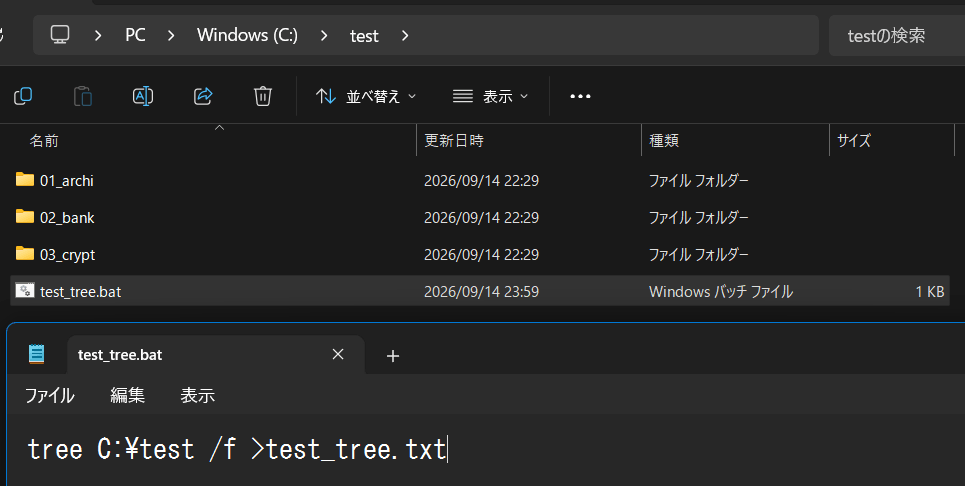Screen dimensions: 965x486
Task: Select the test_tree.bat file row
Action: click(480, 291)
